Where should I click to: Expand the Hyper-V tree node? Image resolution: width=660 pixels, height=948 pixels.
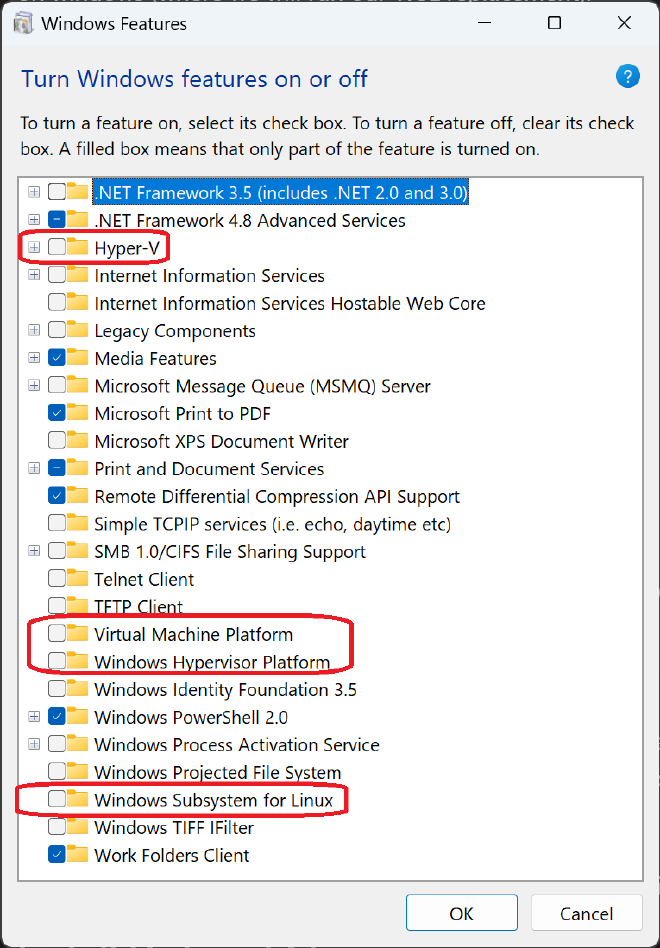34,247
